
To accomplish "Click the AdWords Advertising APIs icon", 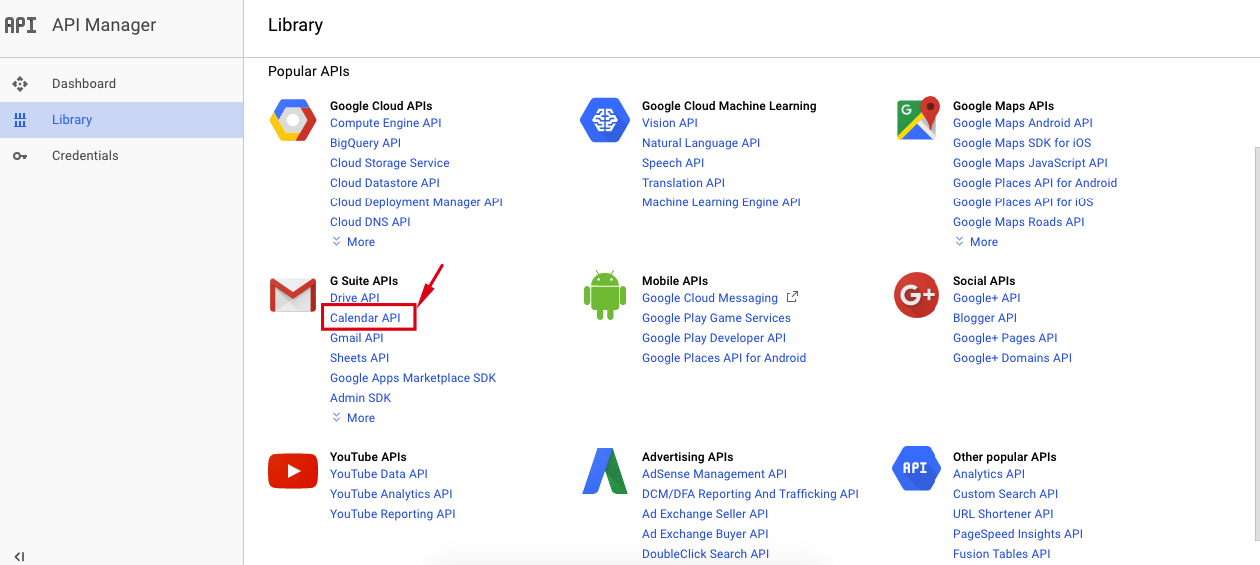I will 605,471.
